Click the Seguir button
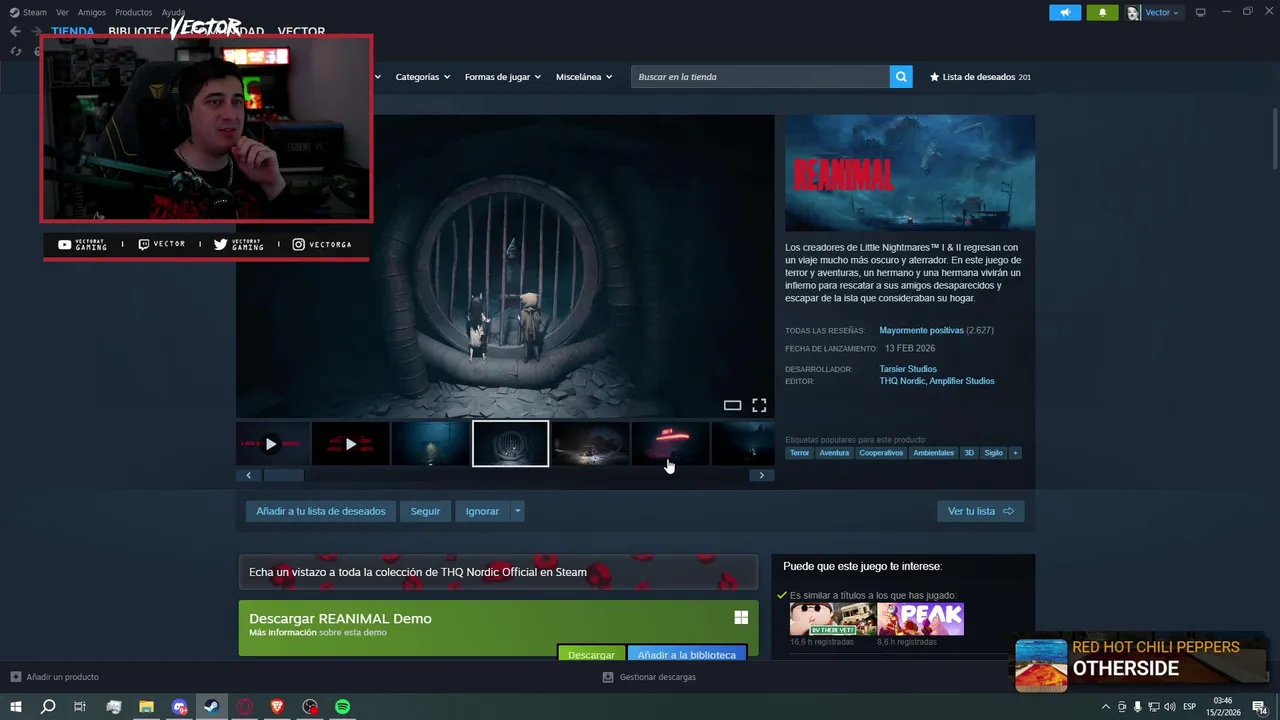The image size is (1280, 720). pos(425,511)
